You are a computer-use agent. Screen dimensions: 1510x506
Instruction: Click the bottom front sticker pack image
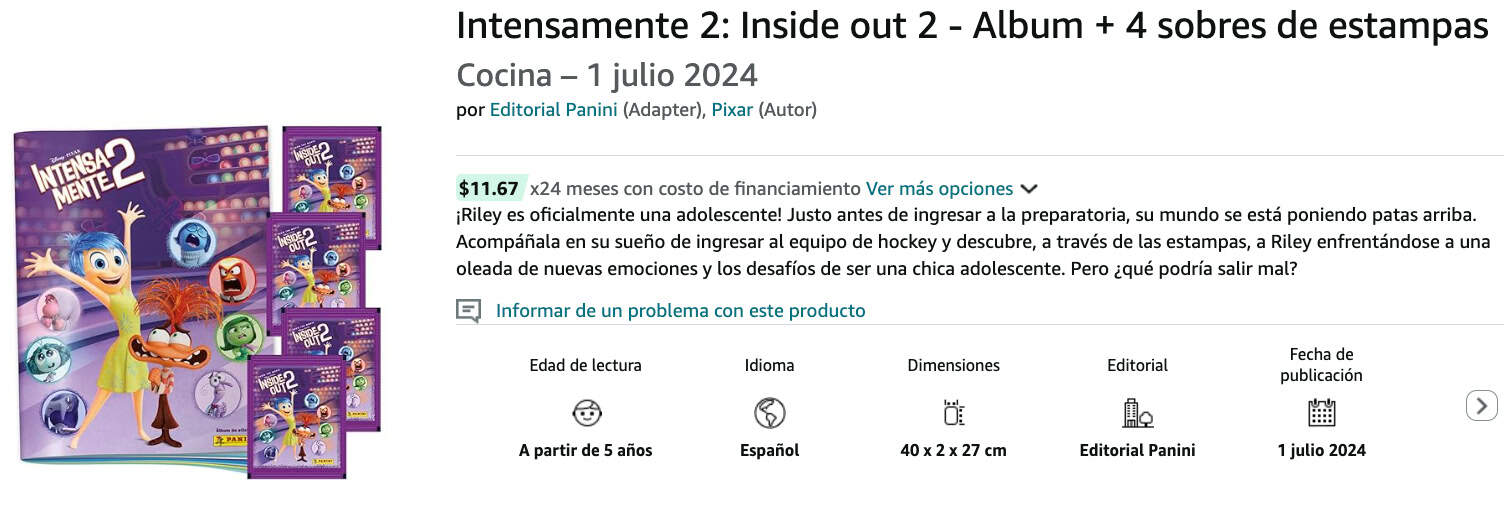point(296,415)
